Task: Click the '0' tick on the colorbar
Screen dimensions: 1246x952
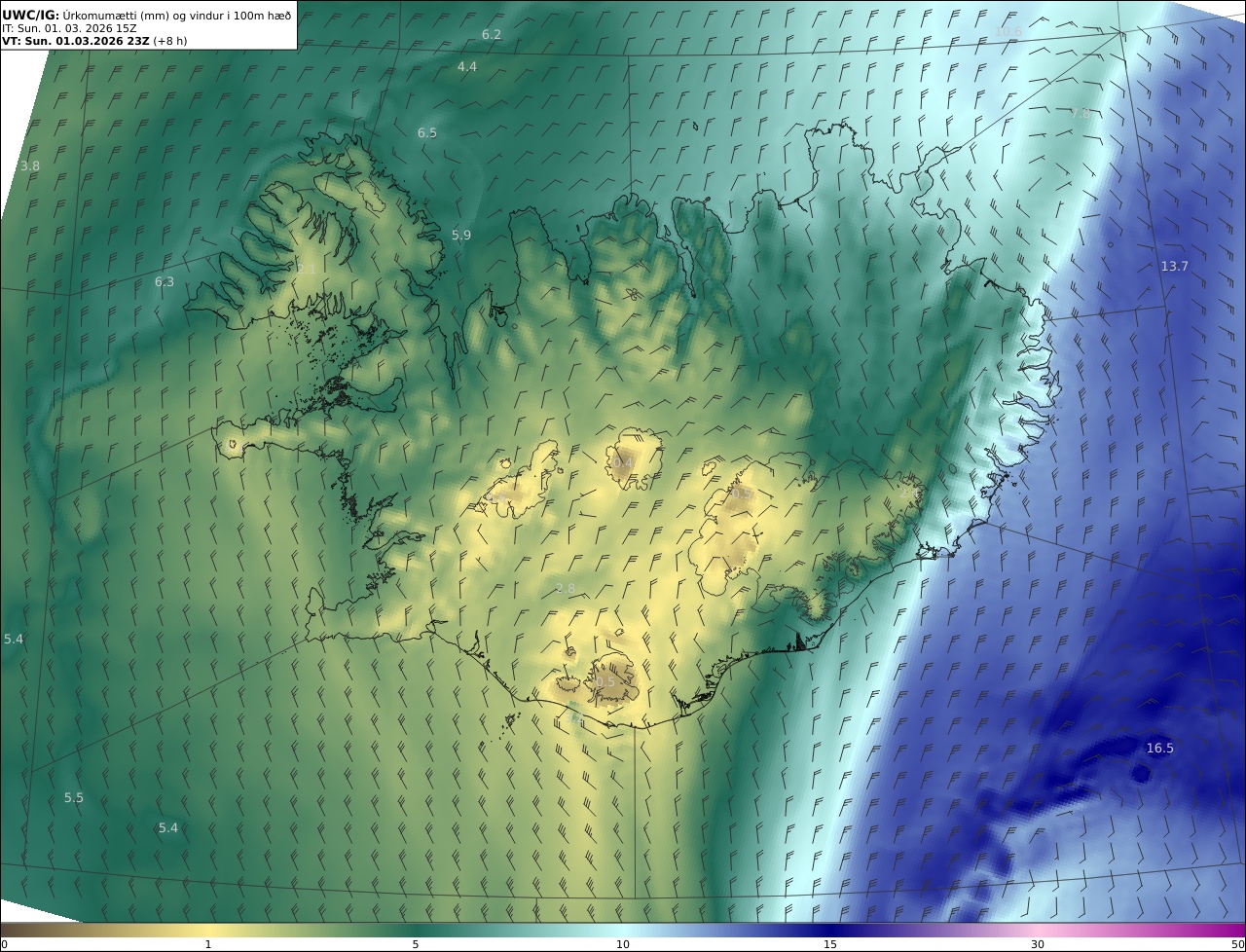Action: (4, 944)
